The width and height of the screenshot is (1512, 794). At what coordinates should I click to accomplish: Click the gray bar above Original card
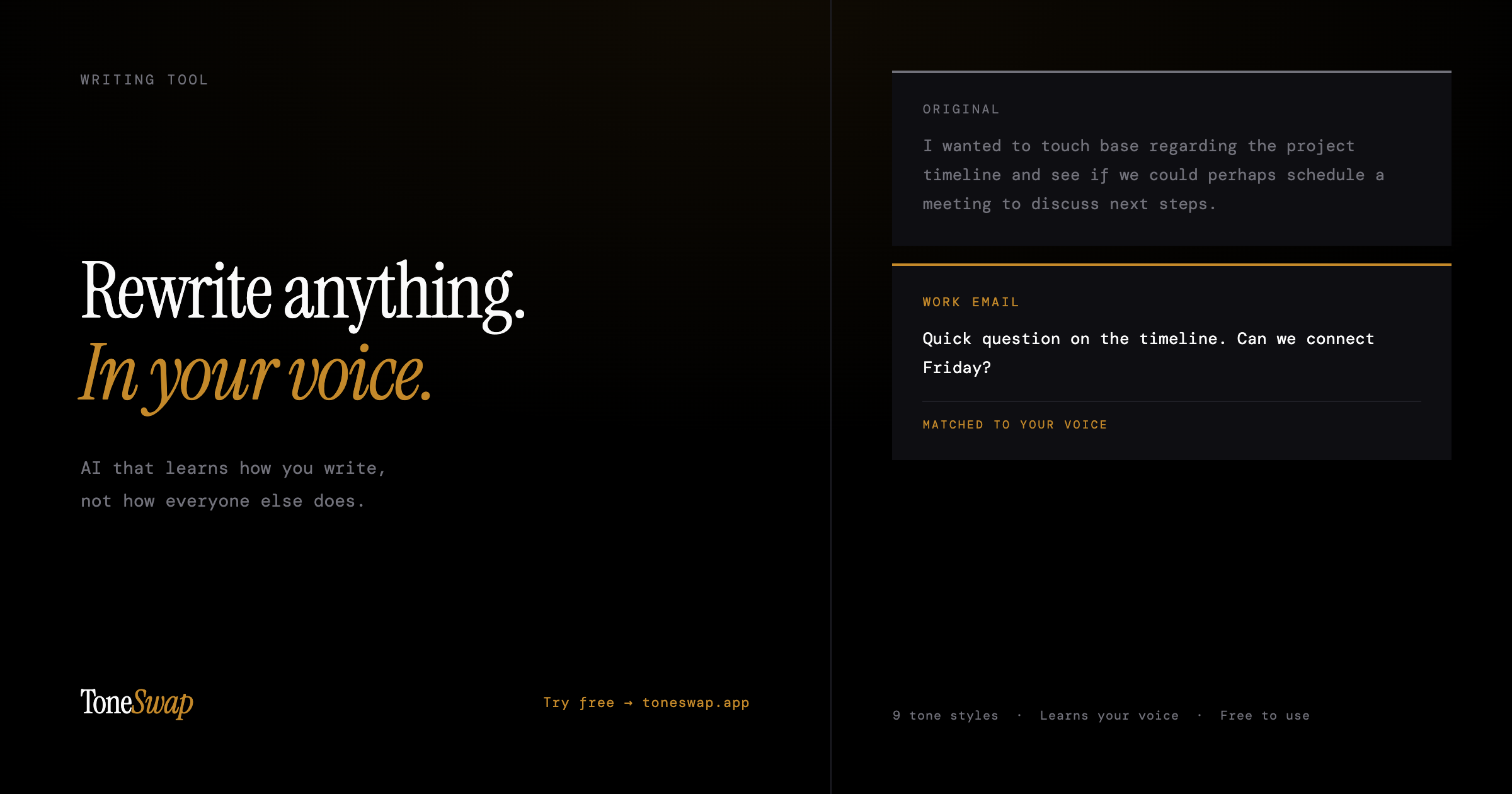coord(1172,72)
